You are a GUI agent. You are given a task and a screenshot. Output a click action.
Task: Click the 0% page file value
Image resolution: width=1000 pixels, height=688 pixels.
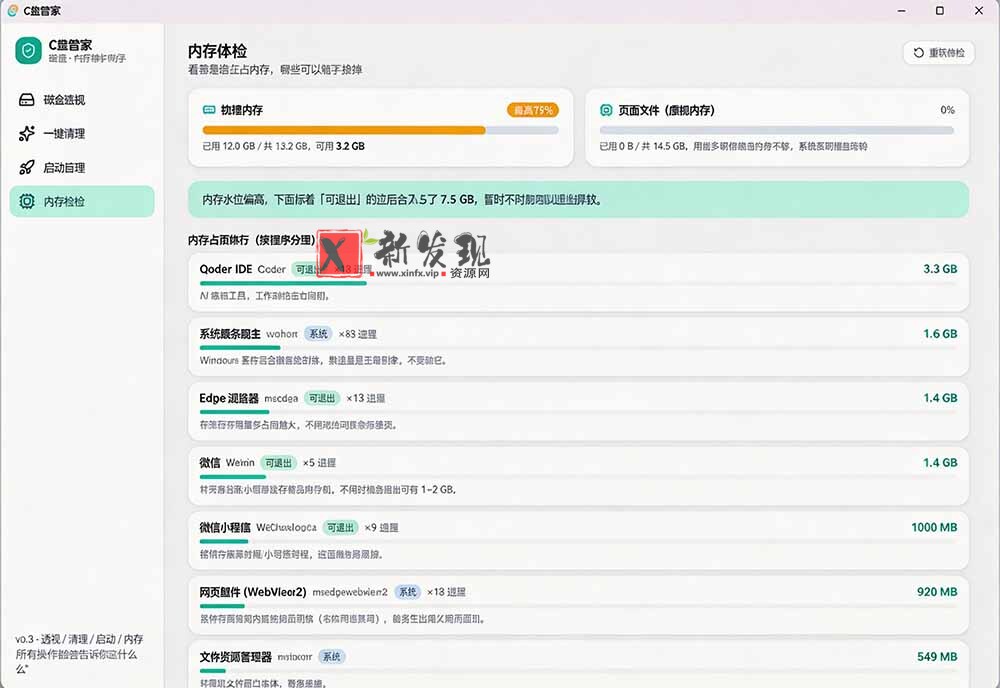(x=947, y=110)
